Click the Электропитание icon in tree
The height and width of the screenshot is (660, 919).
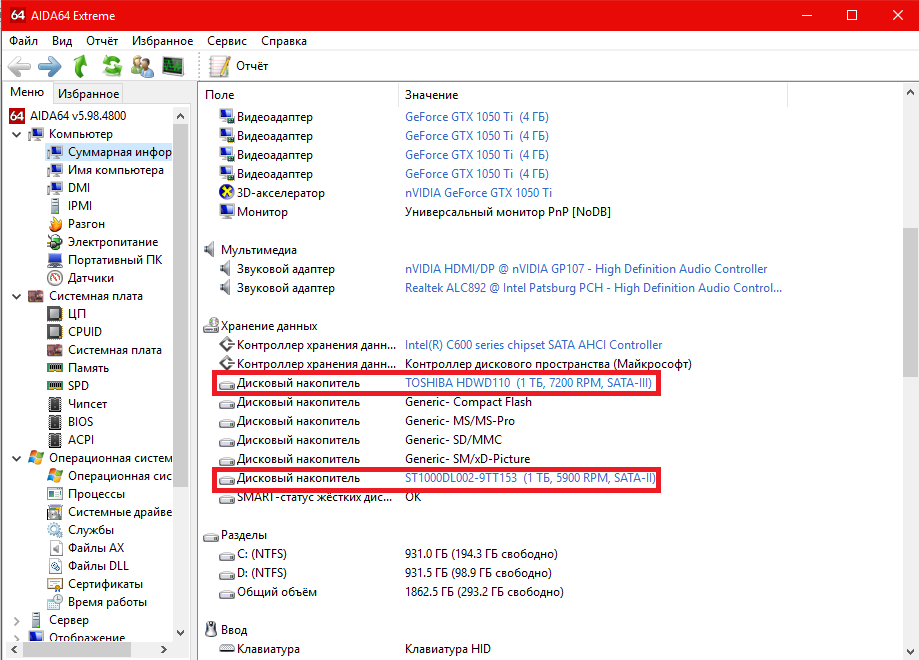[55, 242]
